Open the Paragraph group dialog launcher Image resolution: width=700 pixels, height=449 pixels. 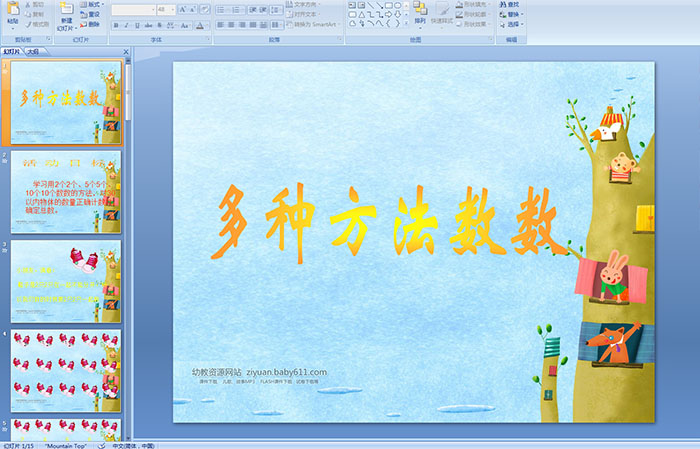(340, 39)
